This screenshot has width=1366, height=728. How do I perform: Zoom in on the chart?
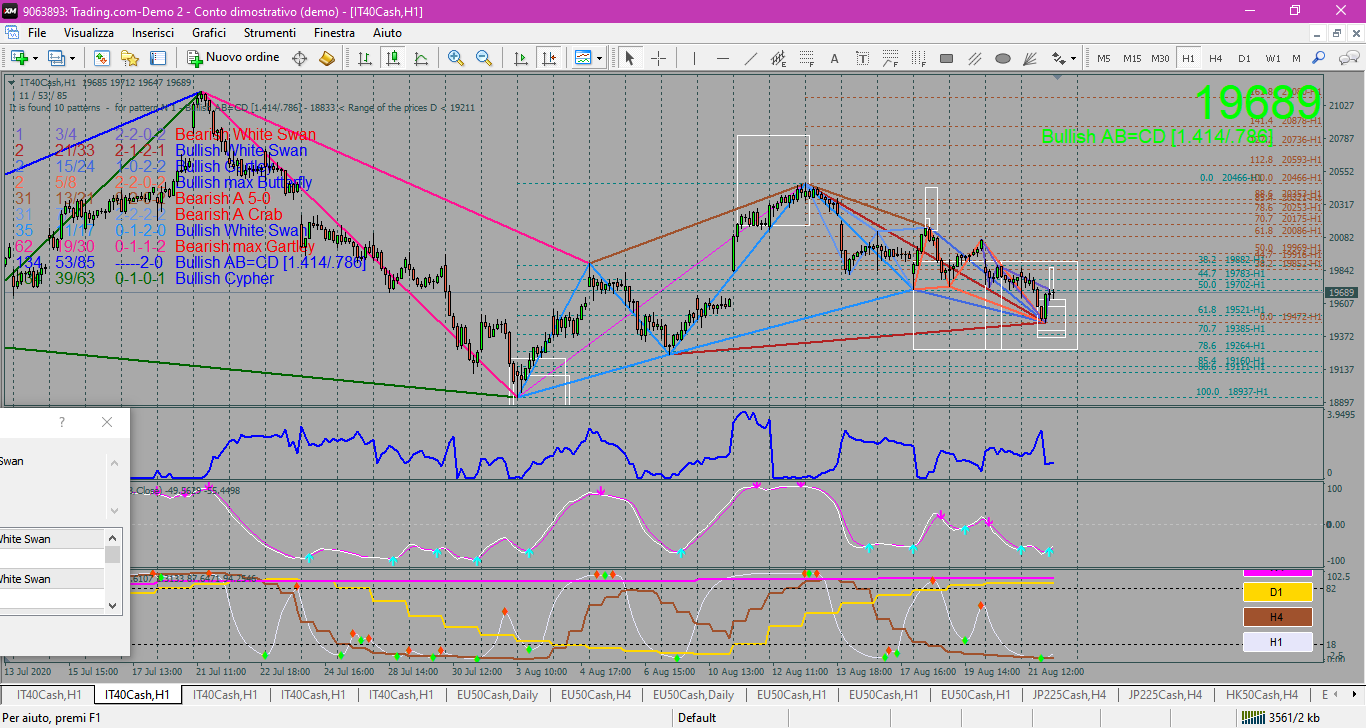(456, 58)
